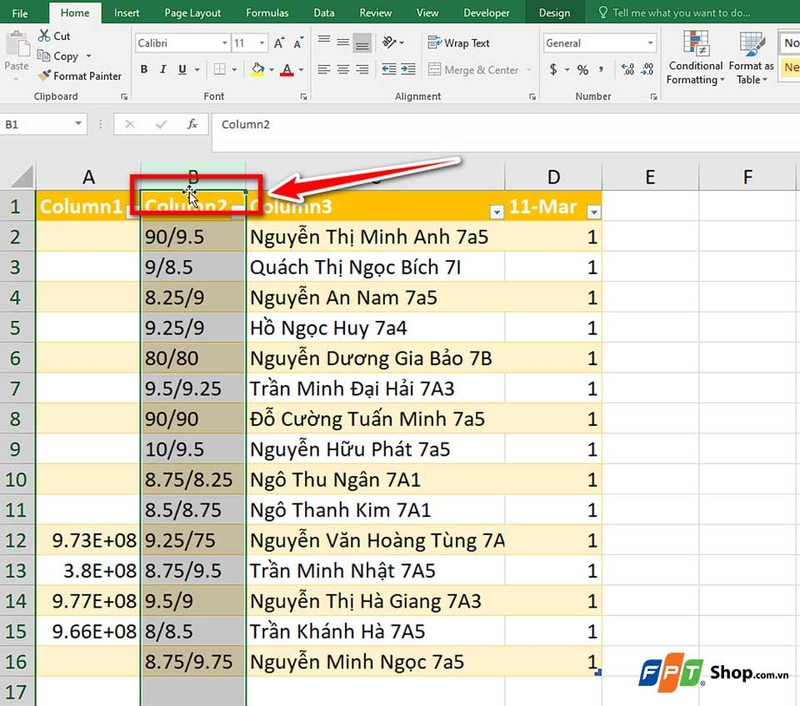Switch to the Design ribbon tab

(556, 13)
